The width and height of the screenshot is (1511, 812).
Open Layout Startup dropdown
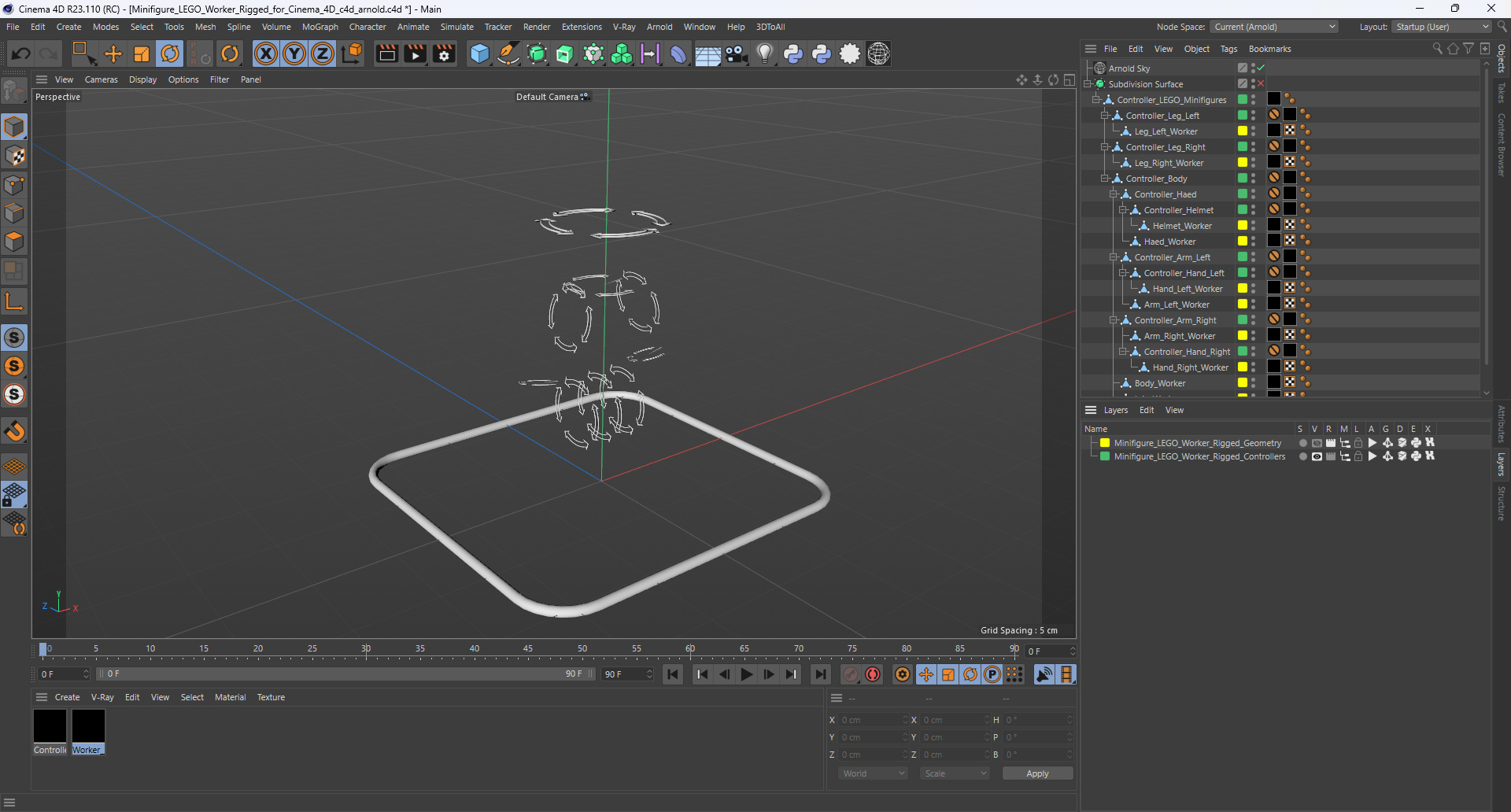(x=1442, y=27)
